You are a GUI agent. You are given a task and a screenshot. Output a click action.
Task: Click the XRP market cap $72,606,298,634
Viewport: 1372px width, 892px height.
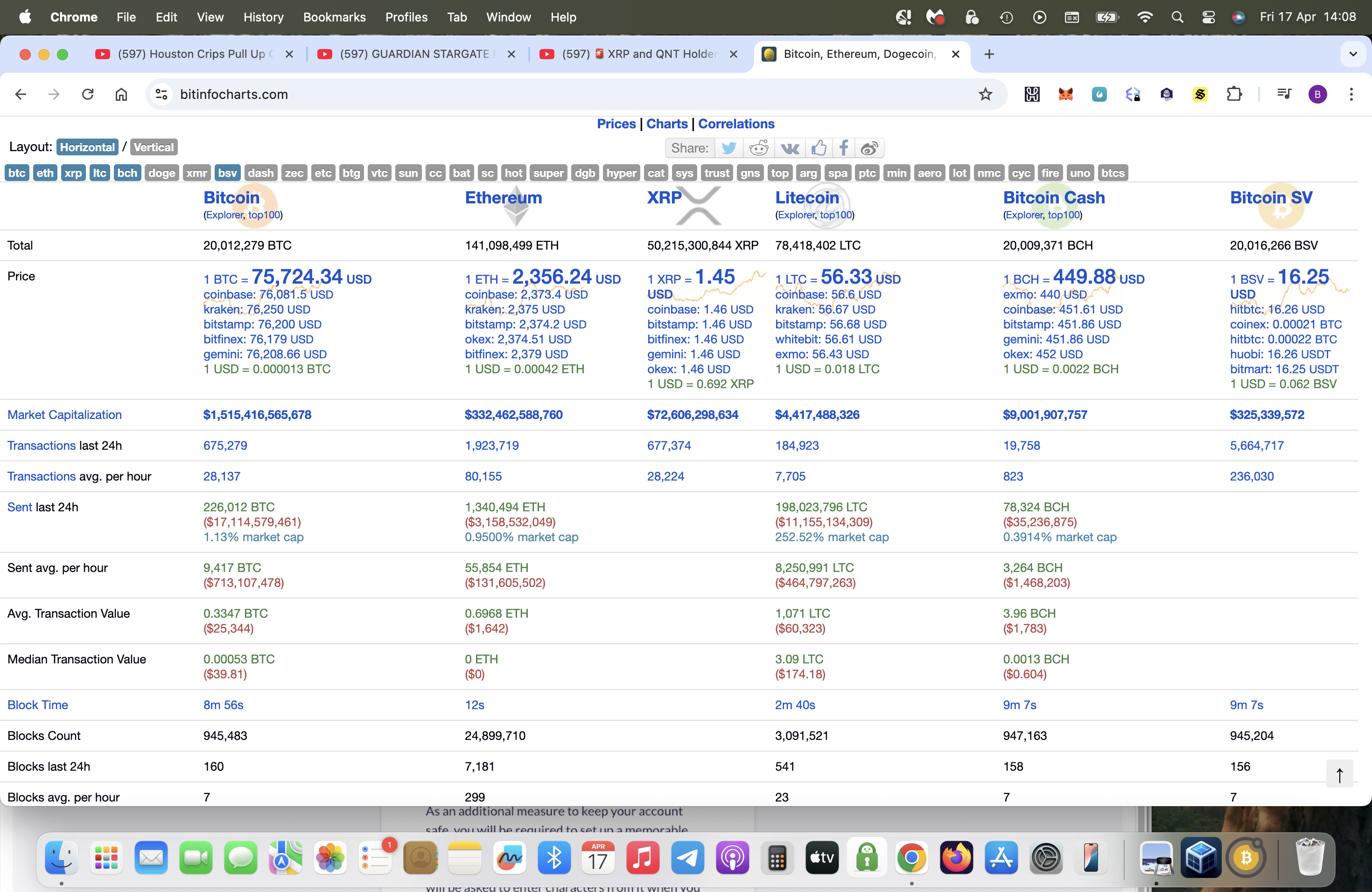click(x=693, y=415)
